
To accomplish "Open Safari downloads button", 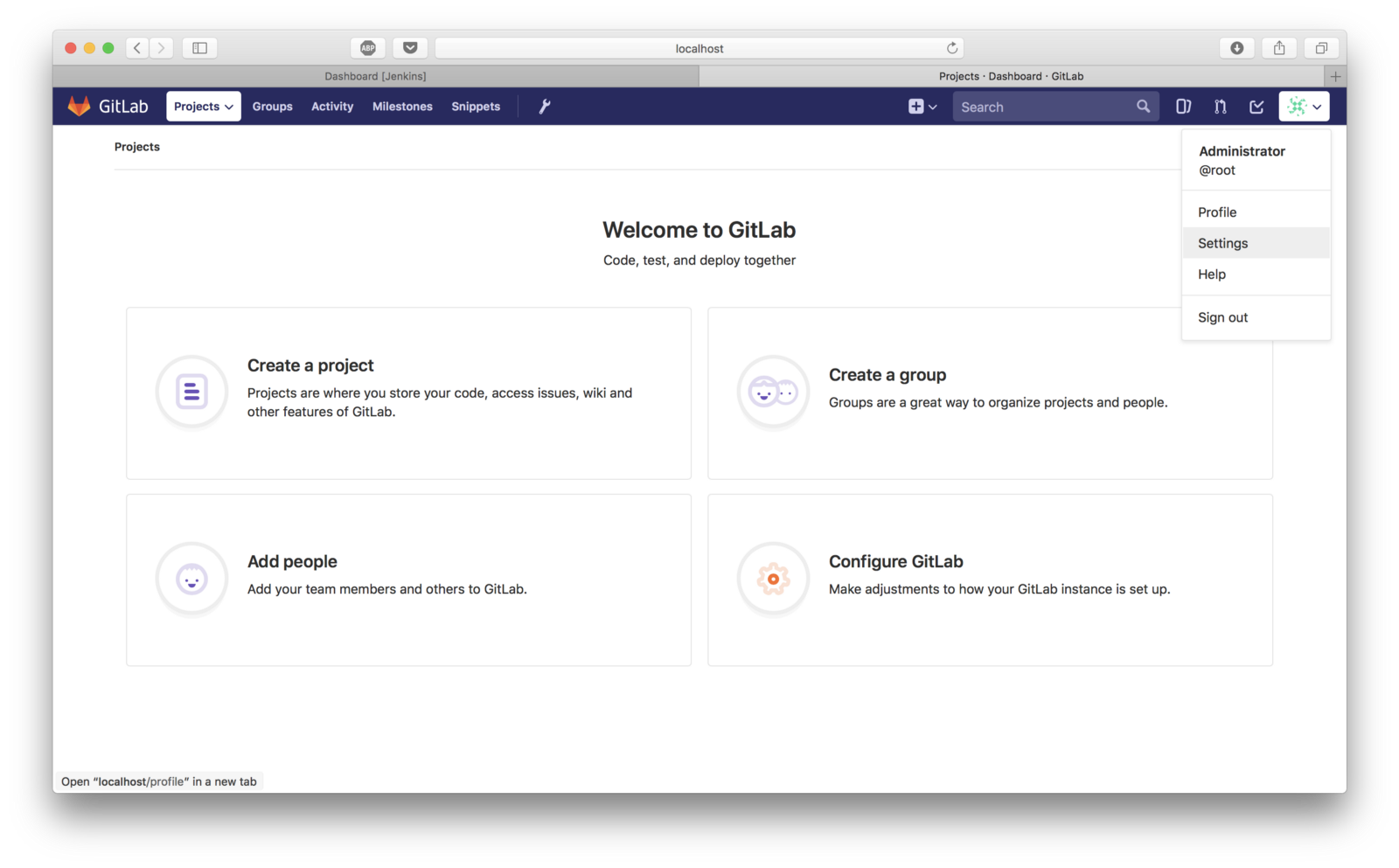I will (1237, 48).
